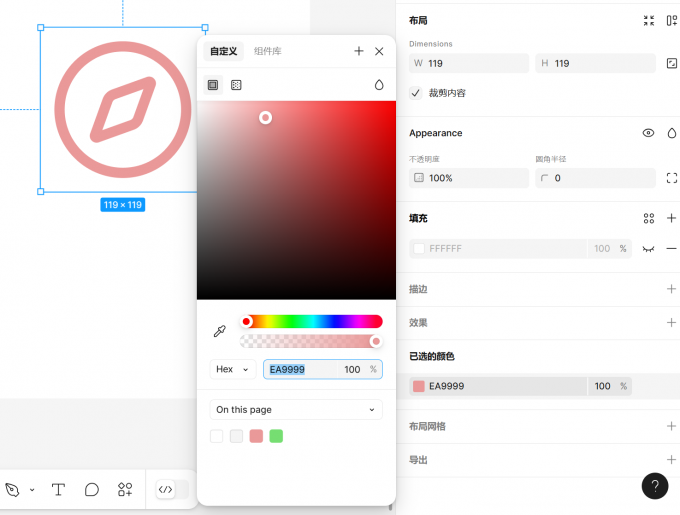Switch to the 组件库 tab
Viewport: 680px width, 515px height.
point(268,52)
